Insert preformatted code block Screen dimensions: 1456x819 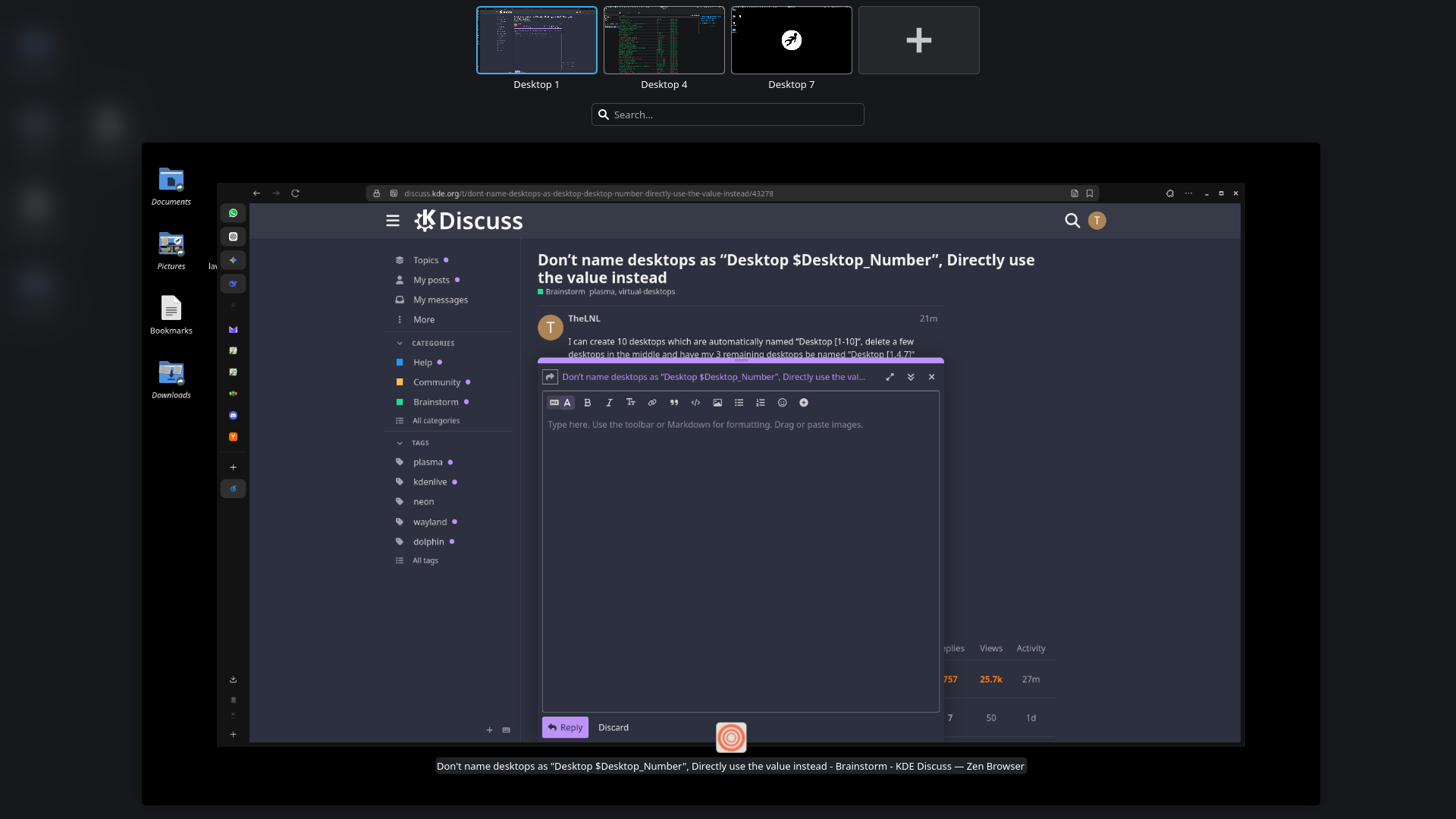[x=695, y=403]
